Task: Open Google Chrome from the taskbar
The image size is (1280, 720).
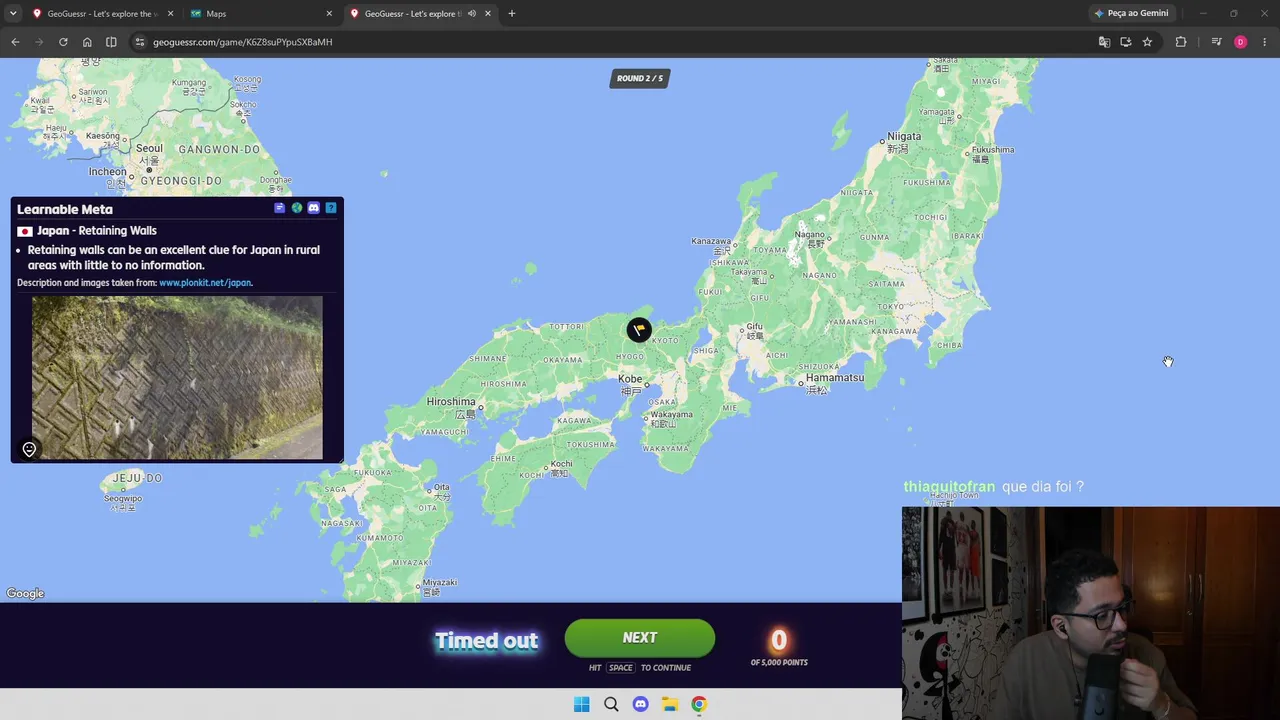Action: click(x=699, y=704)
